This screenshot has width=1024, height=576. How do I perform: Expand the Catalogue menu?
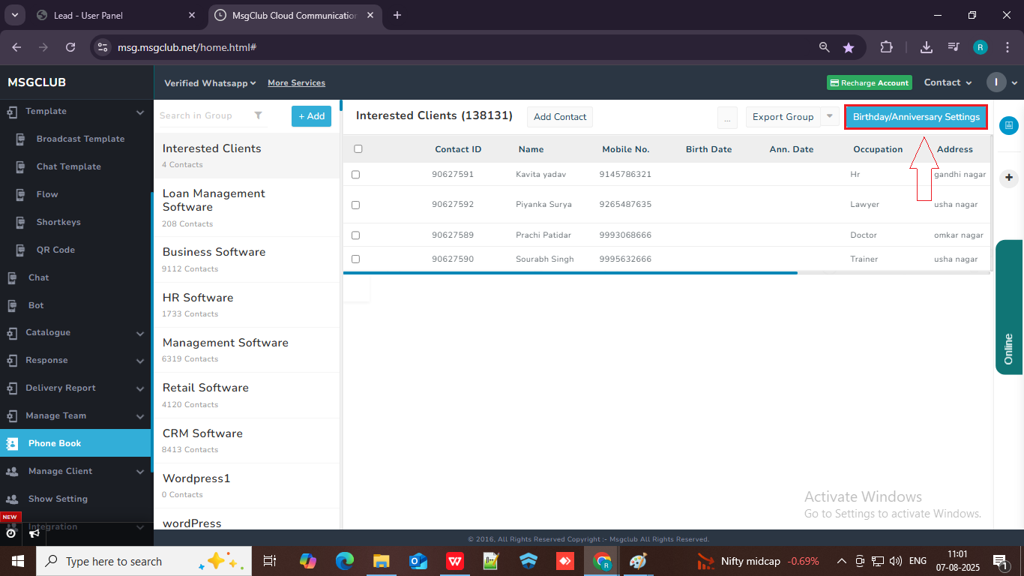pos(140,333)
